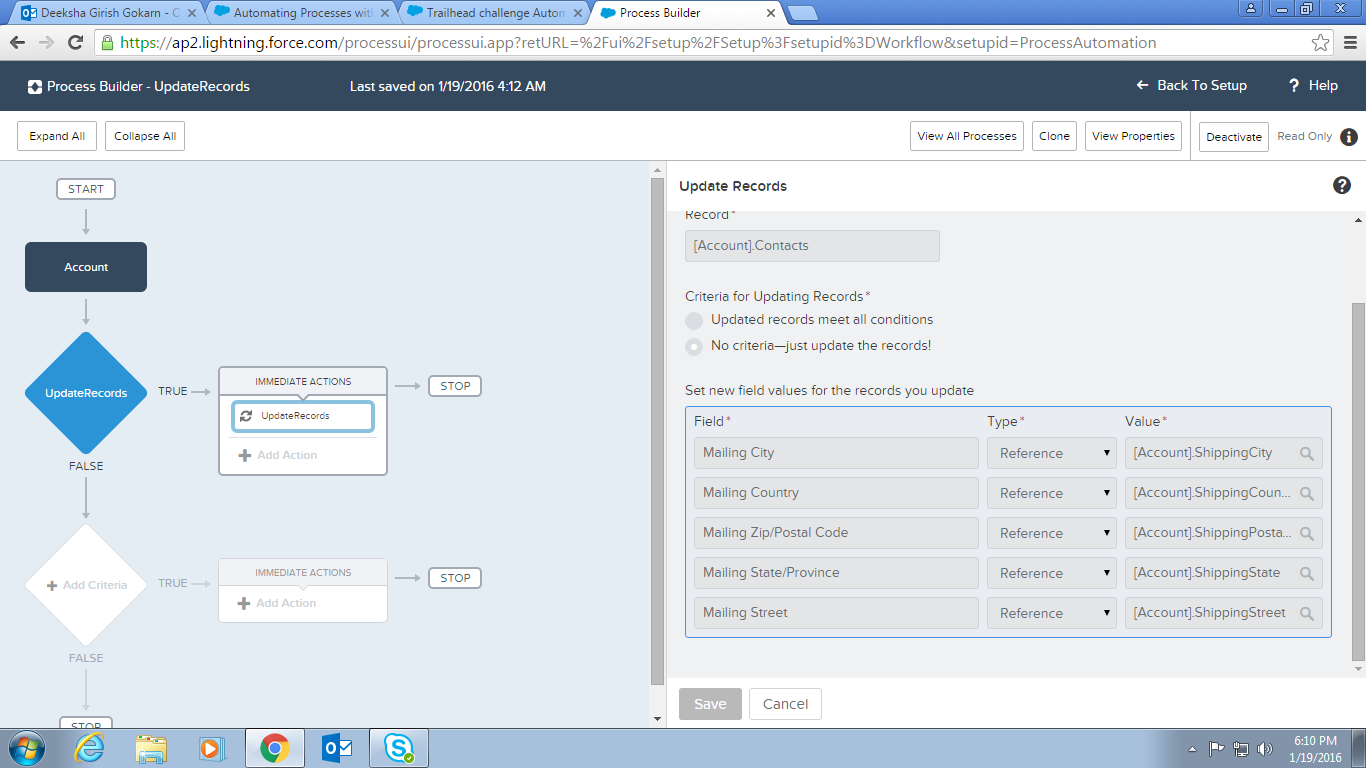The image size is (1366, 768).
Task: Open the Action Center flag icon
Action: pyautogui.click(x=1217, y=748)
